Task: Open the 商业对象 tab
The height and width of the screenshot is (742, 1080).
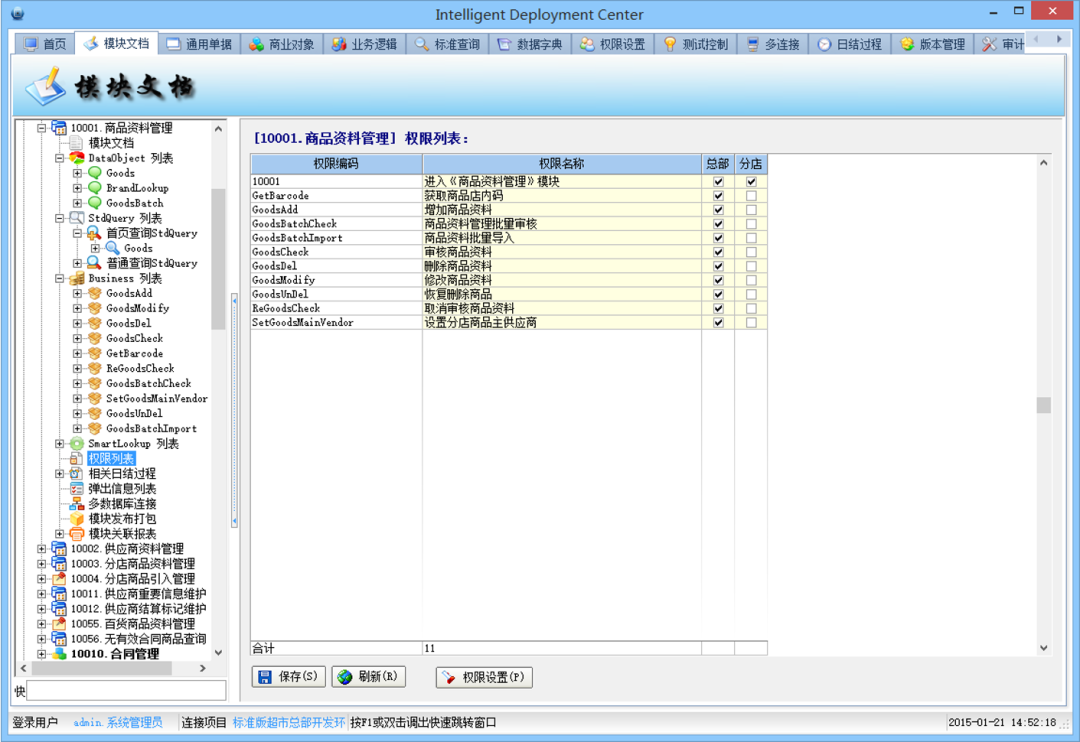Action: [281, 44]
